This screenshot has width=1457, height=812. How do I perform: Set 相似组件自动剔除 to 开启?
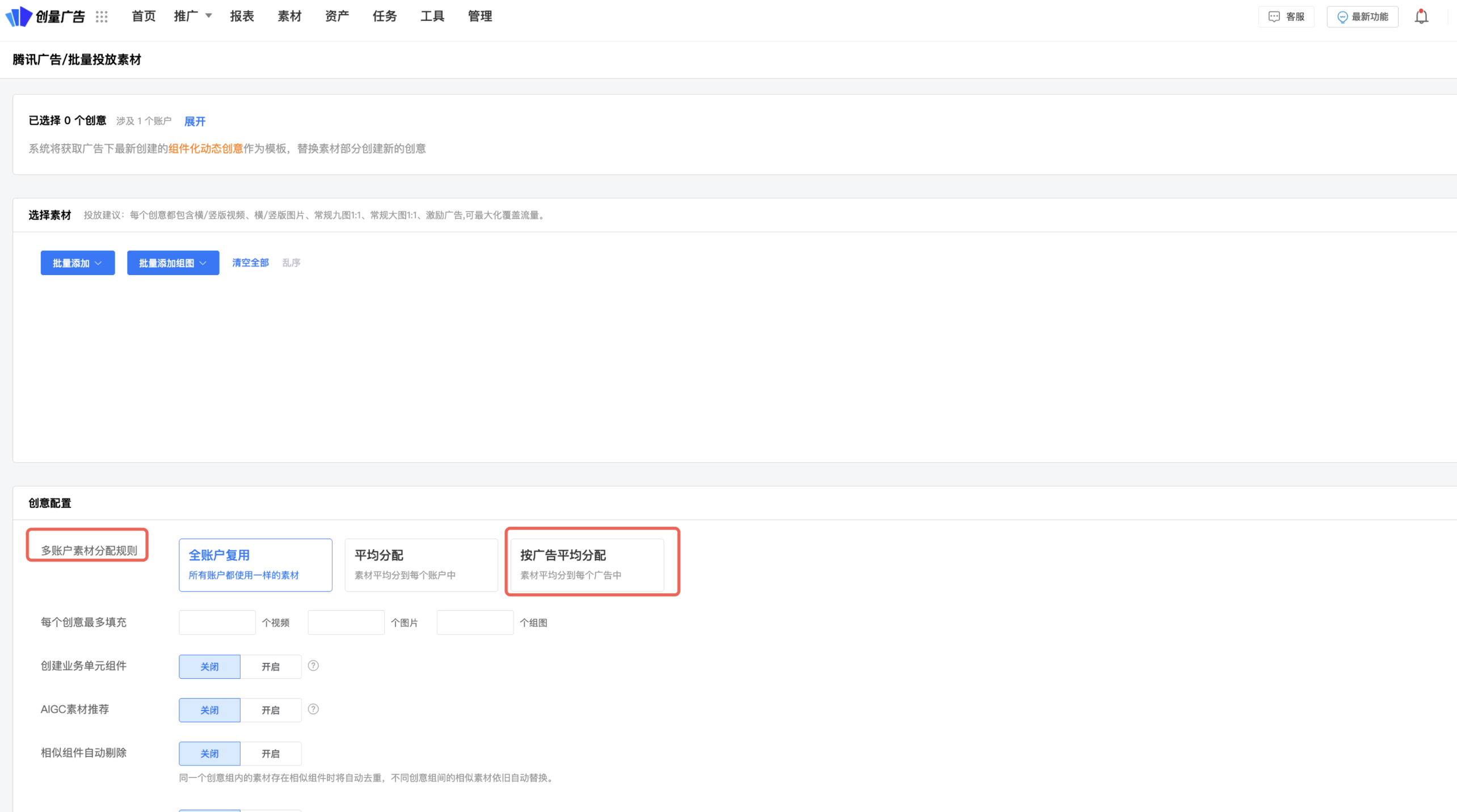coord(271,754)
